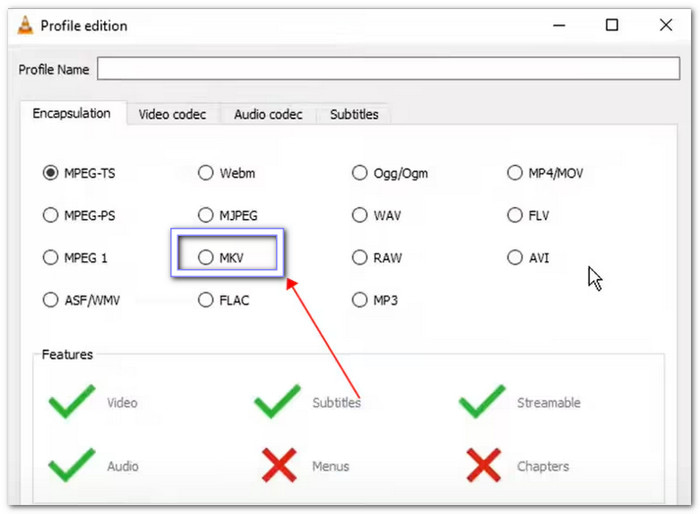Select the Ogg/Ogm radio button
Image resolution: width=700 pixels, height=514 pixels.
360,173
